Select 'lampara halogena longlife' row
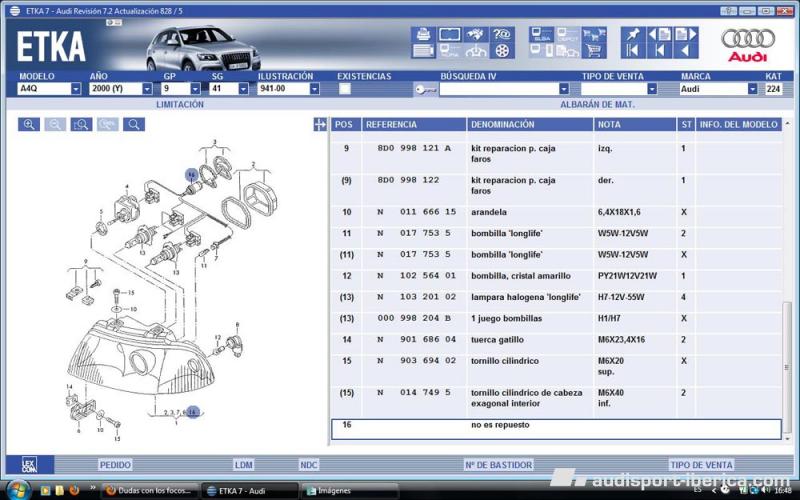 (556, 297)
